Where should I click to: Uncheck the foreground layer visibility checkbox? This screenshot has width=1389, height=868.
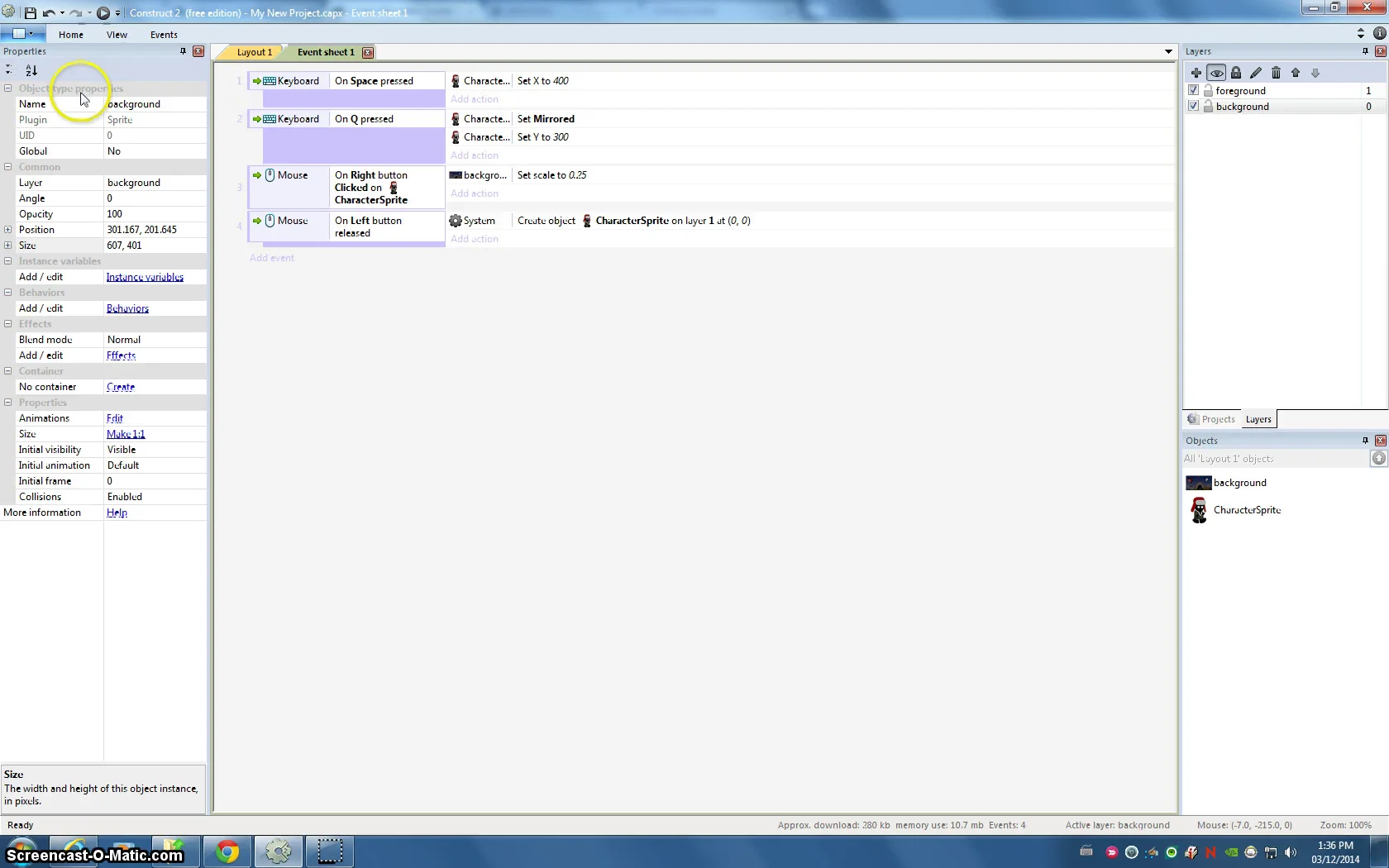click(x=1193, y=90)
